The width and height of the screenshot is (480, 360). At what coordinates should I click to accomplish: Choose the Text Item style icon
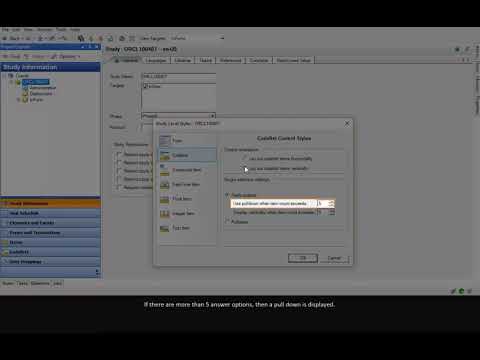165,228
